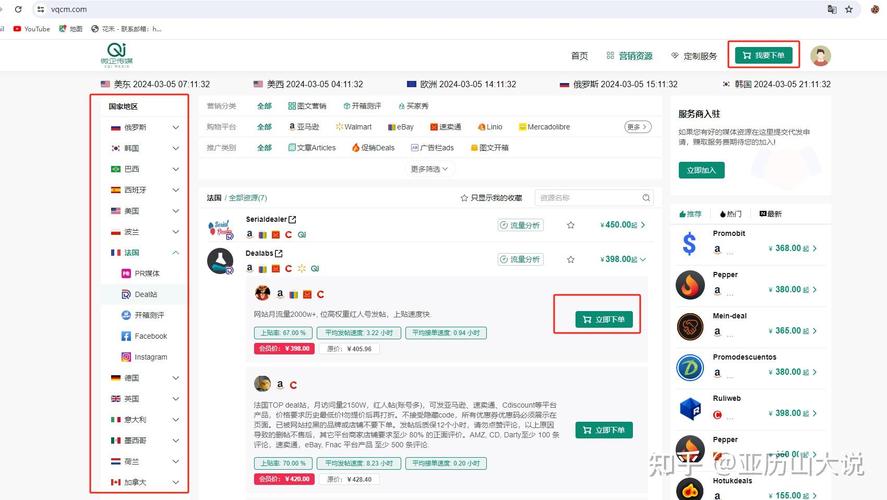Open the Serialdealer logo thumbnail
This screenshot has height=500, width=887.
pyautogui.click(x=220, y=229)
